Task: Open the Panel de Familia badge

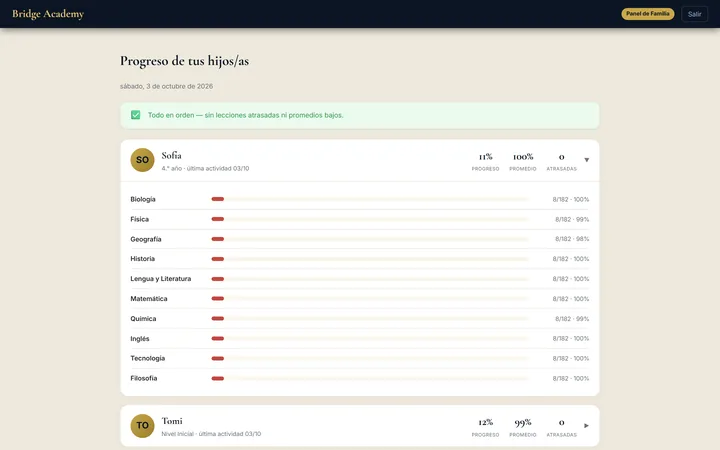Action: (647, 14)
